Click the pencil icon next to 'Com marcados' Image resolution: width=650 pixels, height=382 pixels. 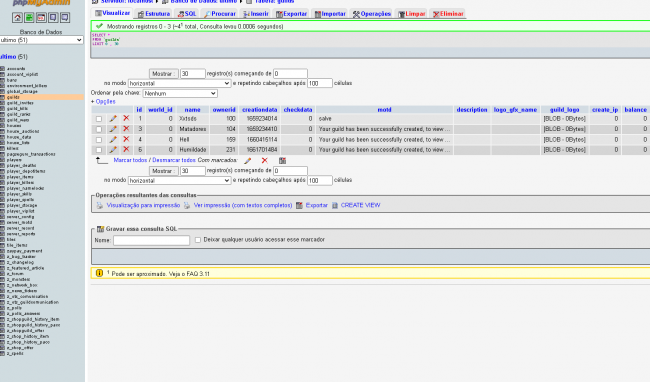click(247, 160)
